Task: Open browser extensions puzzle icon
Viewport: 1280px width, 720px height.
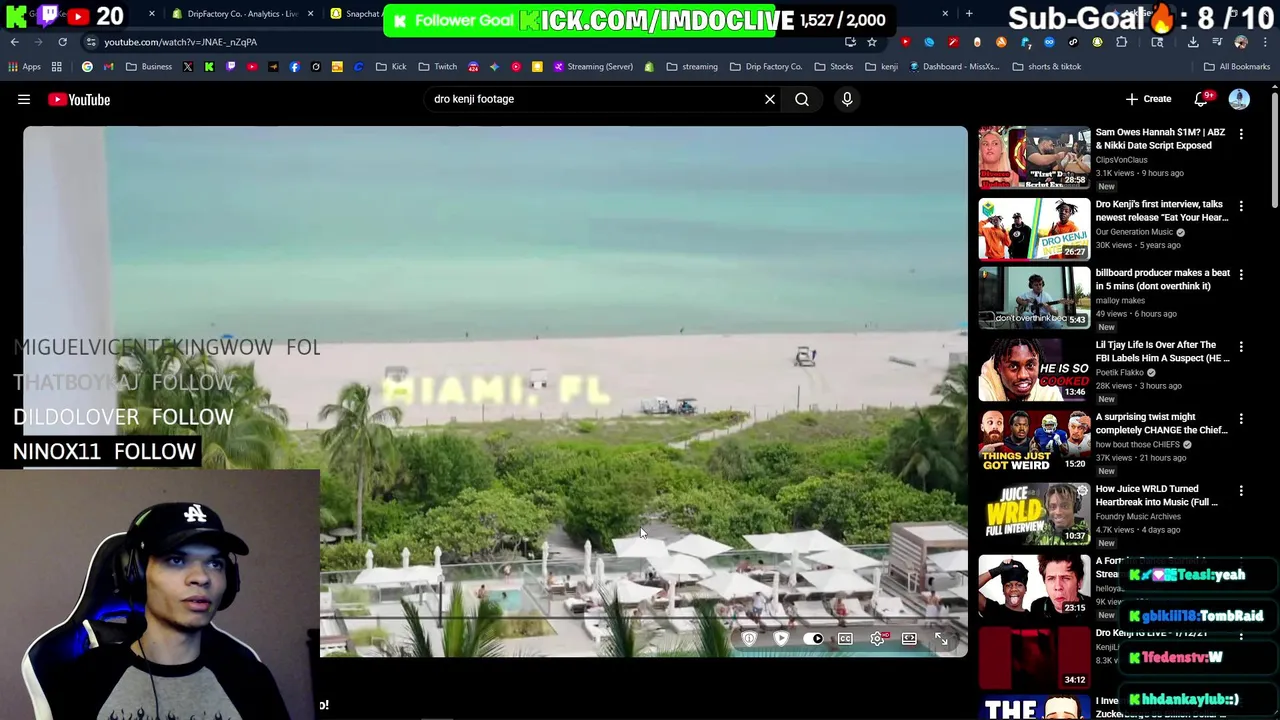Action: click(x=1121, y=42)
